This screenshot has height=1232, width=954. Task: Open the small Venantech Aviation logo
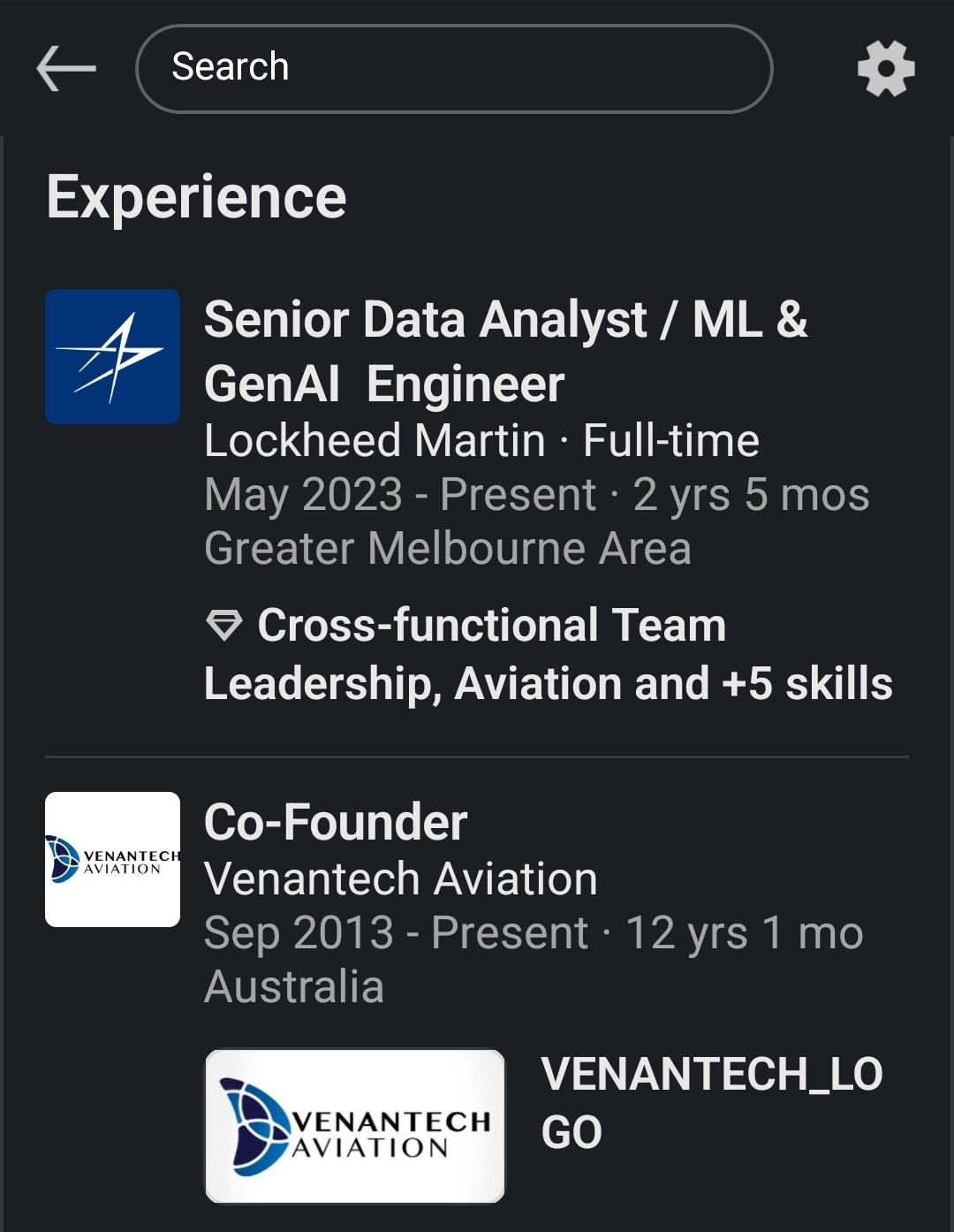(x=113, y=859)
